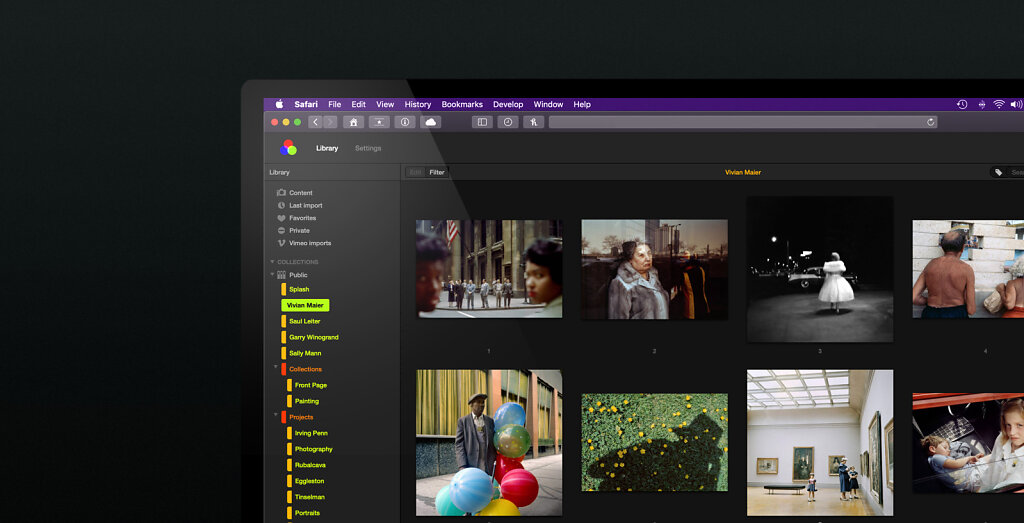
Task: Go forward with Safari's forward arrow
Action: click(x=330, y=122)
